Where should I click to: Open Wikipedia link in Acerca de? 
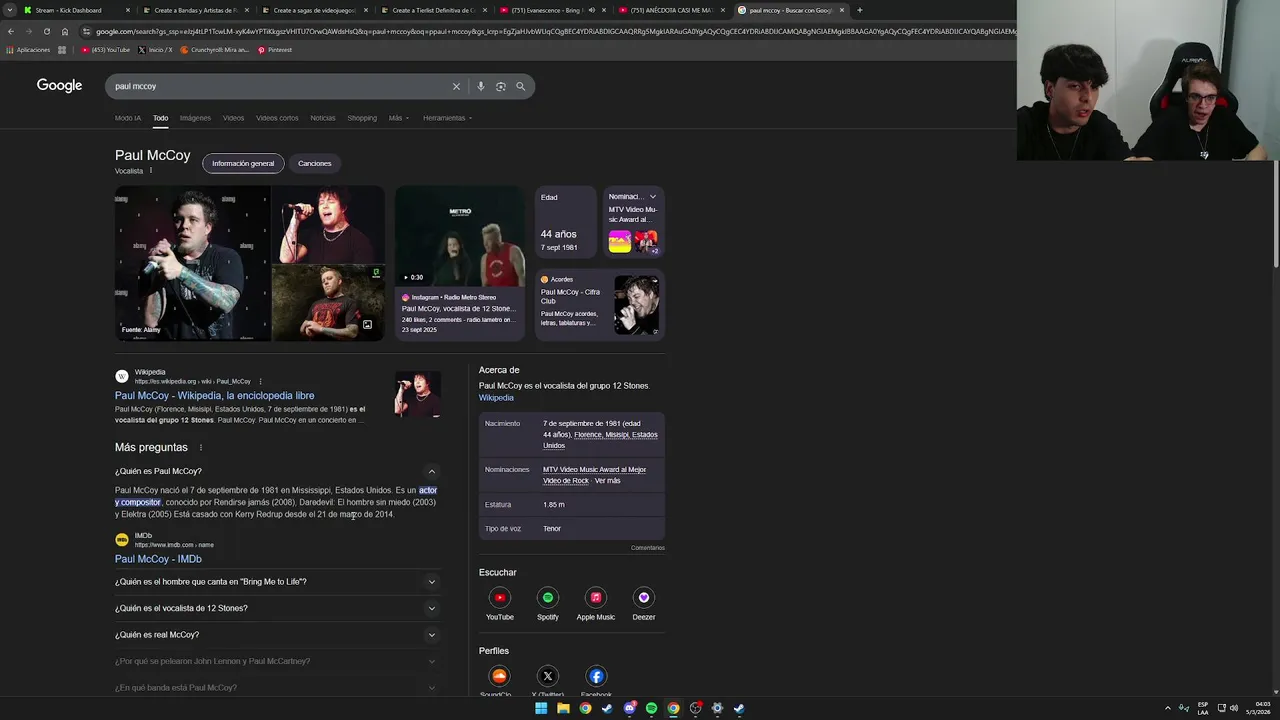pyautogui.click(x=496, y=398)
